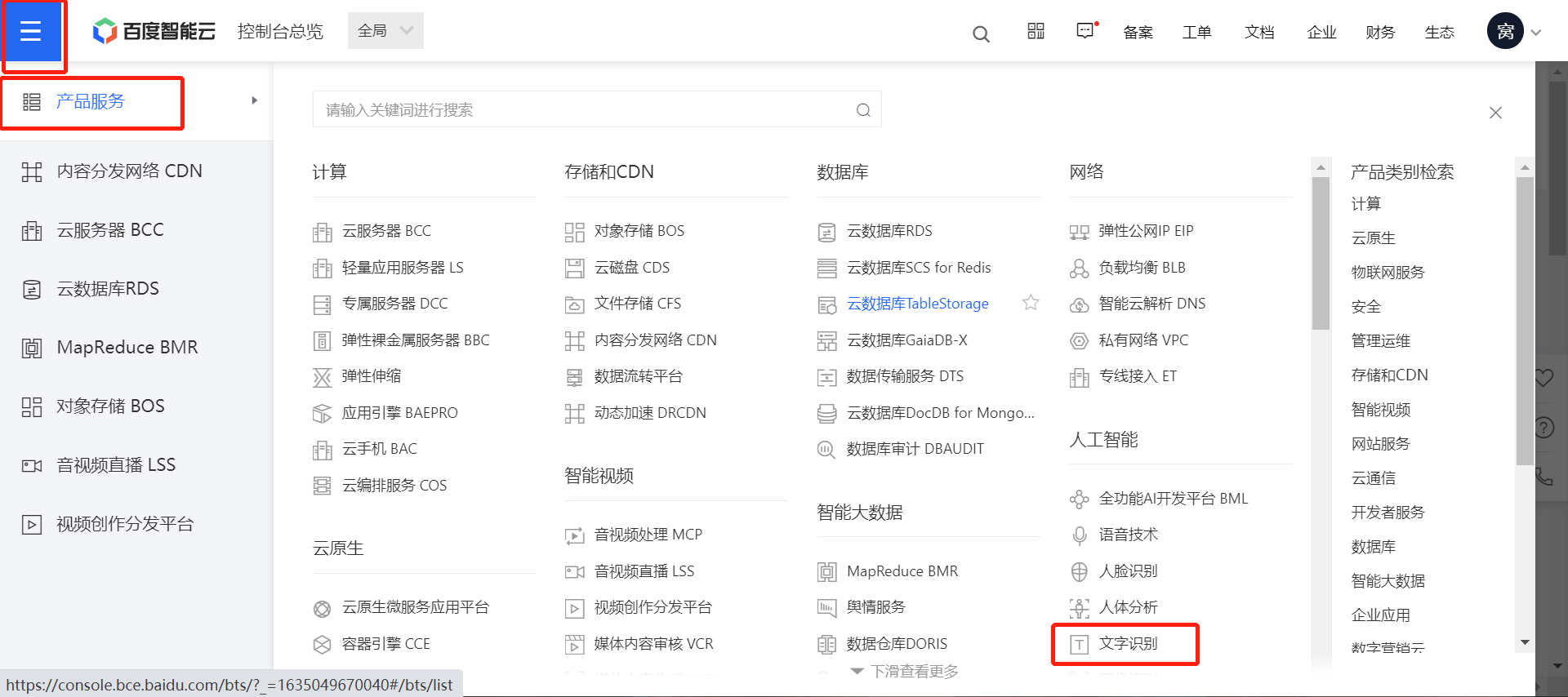Click the 视频创作分发平台 sidebar icon
Screen dimensions: 1568x697
(32, 524)
